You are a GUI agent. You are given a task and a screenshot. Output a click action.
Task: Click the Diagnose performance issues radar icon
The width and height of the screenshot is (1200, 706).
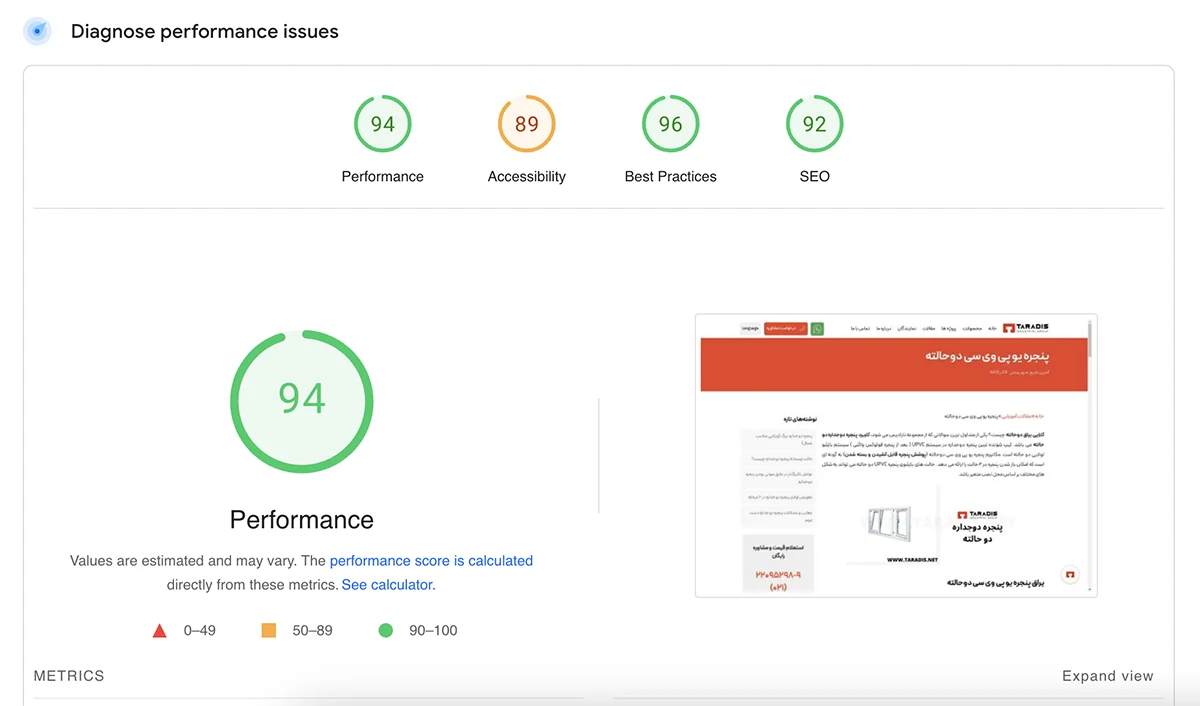(x=37, y=31)
